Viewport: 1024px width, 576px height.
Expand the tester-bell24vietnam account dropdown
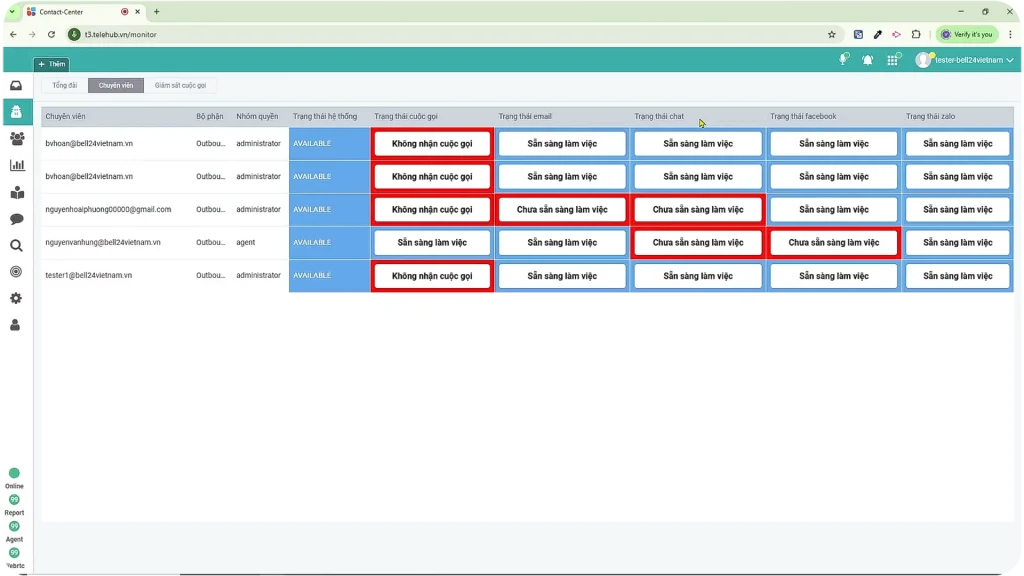coord(964,60)
